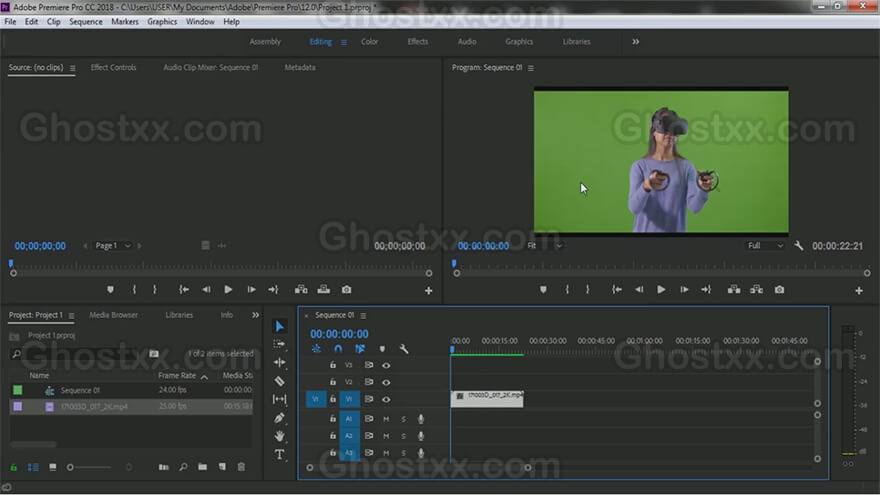Click the purple label swatch of mp4 clip
The width and height of the screenshot is (880, 495).
point(17,406)
